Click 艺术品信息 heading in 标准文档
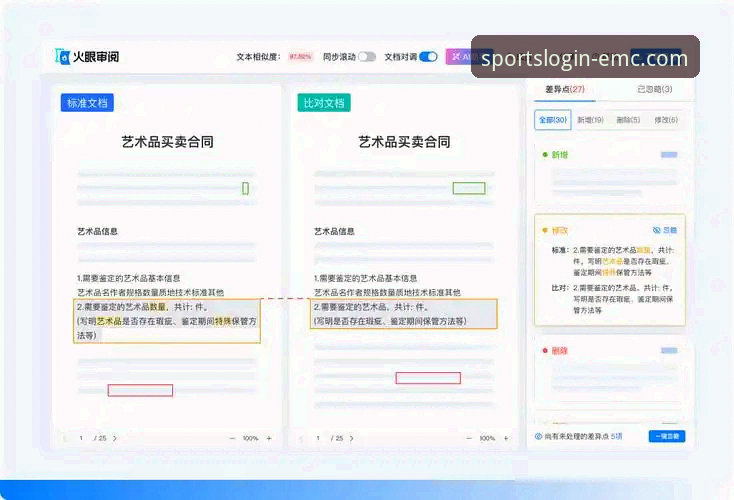The image size is (734, 500). click(97, 231)
